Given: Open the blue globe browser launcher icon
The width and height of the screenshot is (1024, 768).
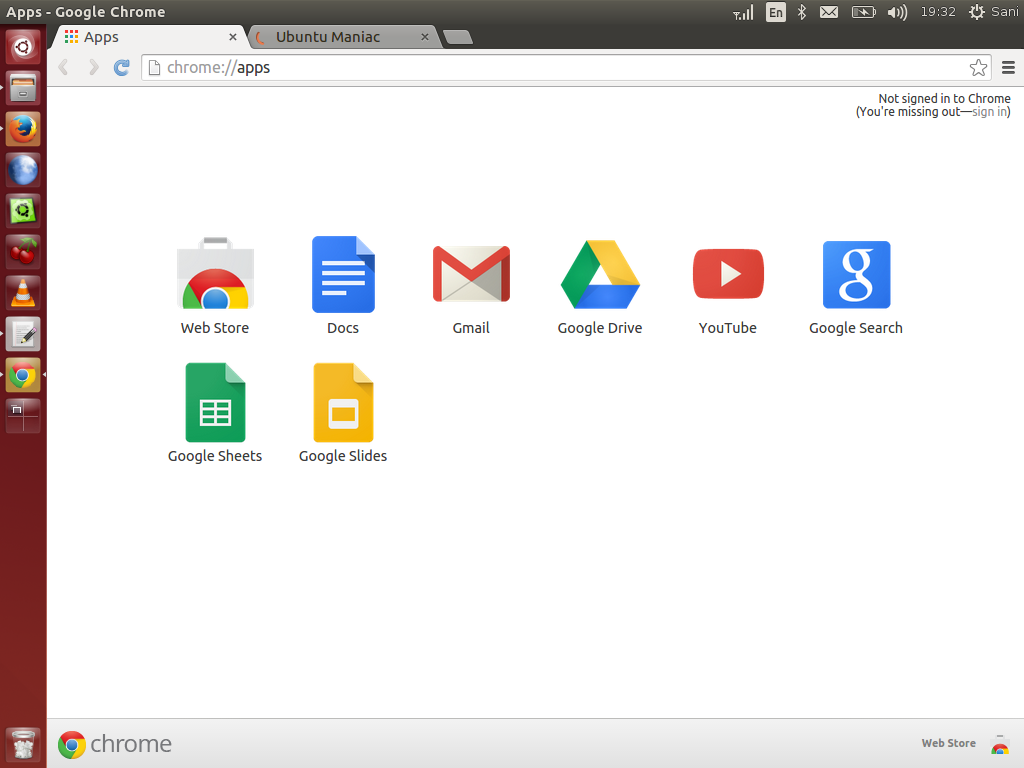Looking at the screenshot, I should pyautogui.click(x=23, y=170).
